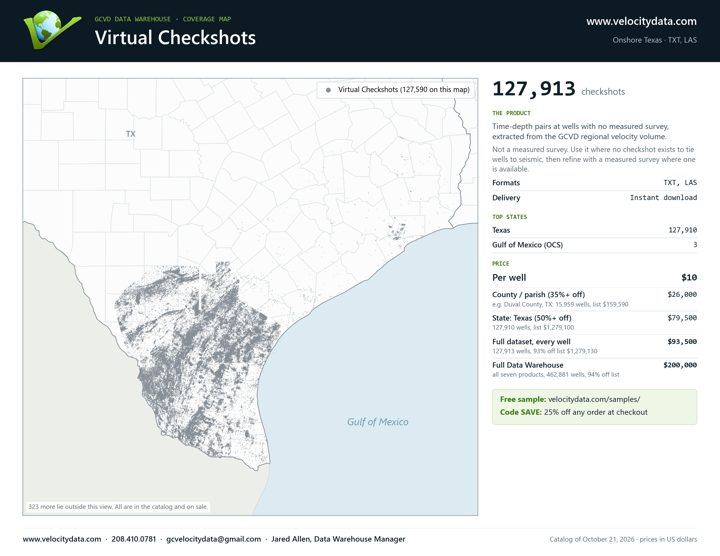The image size is (720, 556).
Task: Click THE PRODUCT section heading
Action: [x=511, y=113]
